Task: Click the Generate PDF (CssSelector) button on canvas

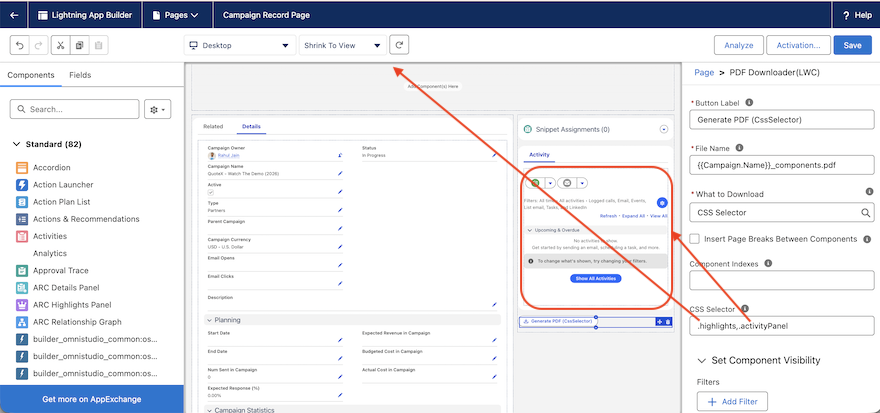Action: (x=558, y=322)
